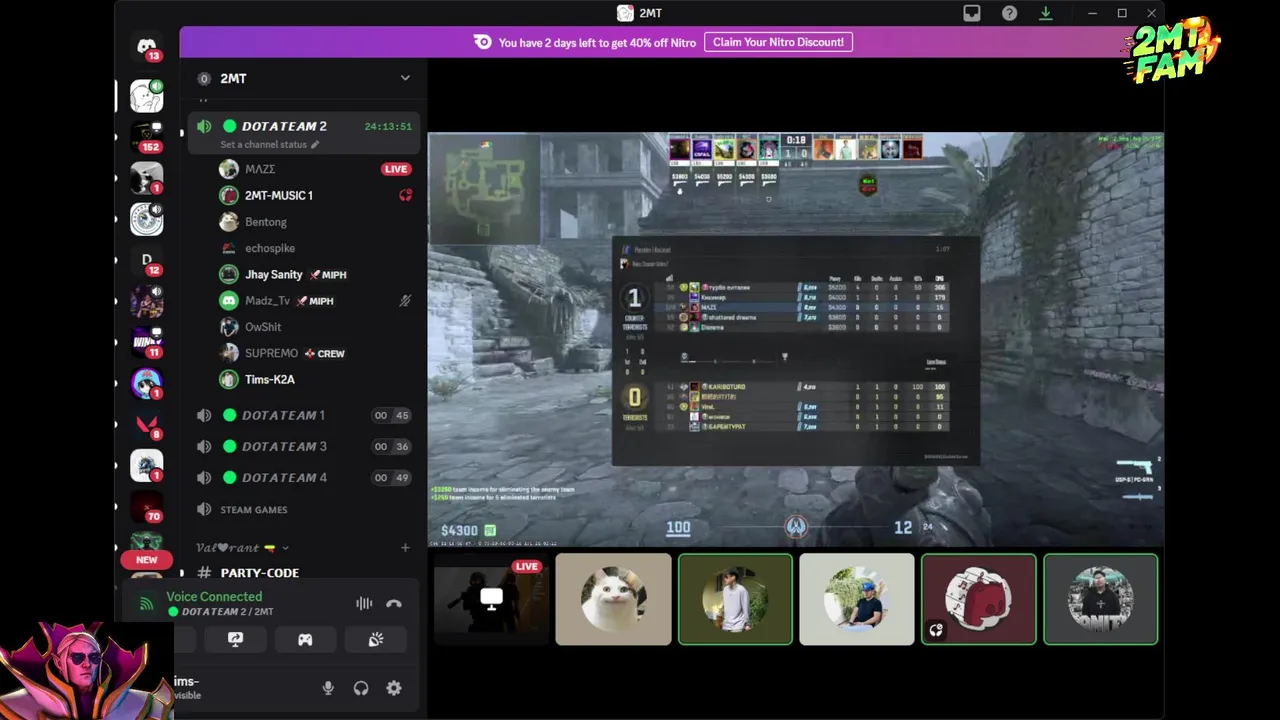
Task: Open the WIN server with 11 badge
Action: point(147,342)
